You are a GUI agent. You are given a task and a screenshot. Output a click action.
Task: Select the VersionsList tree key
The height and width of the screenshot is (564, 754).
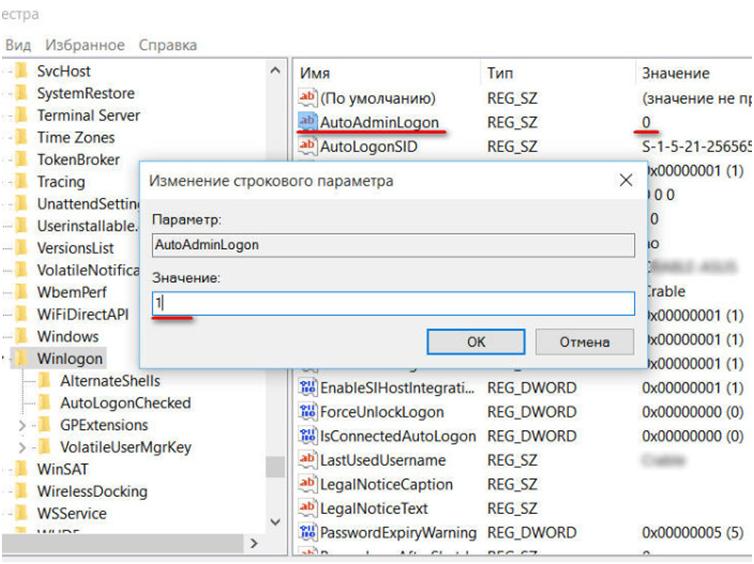pos(75,248)
